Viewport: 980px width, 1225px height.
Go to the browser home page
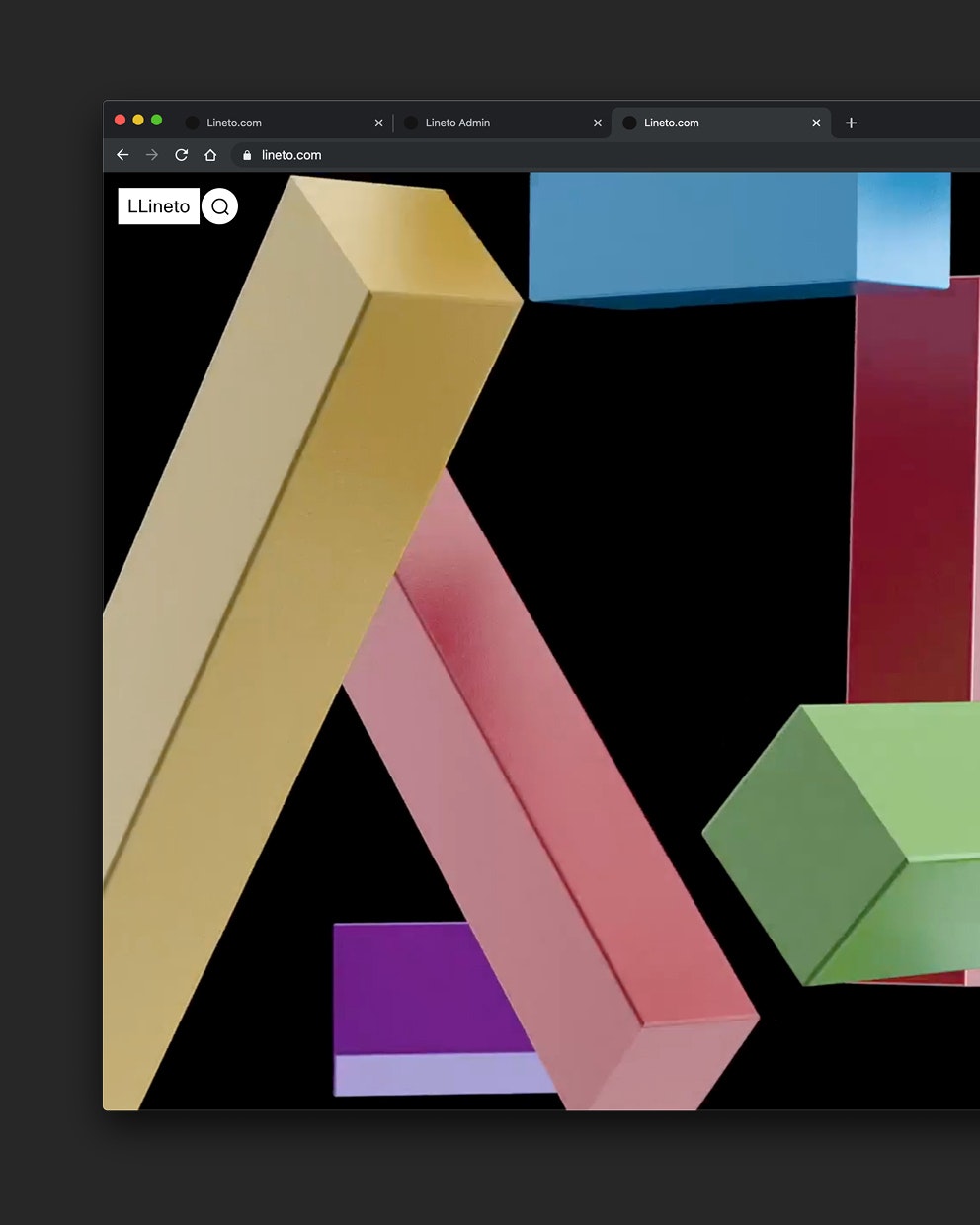coord(210,155)
